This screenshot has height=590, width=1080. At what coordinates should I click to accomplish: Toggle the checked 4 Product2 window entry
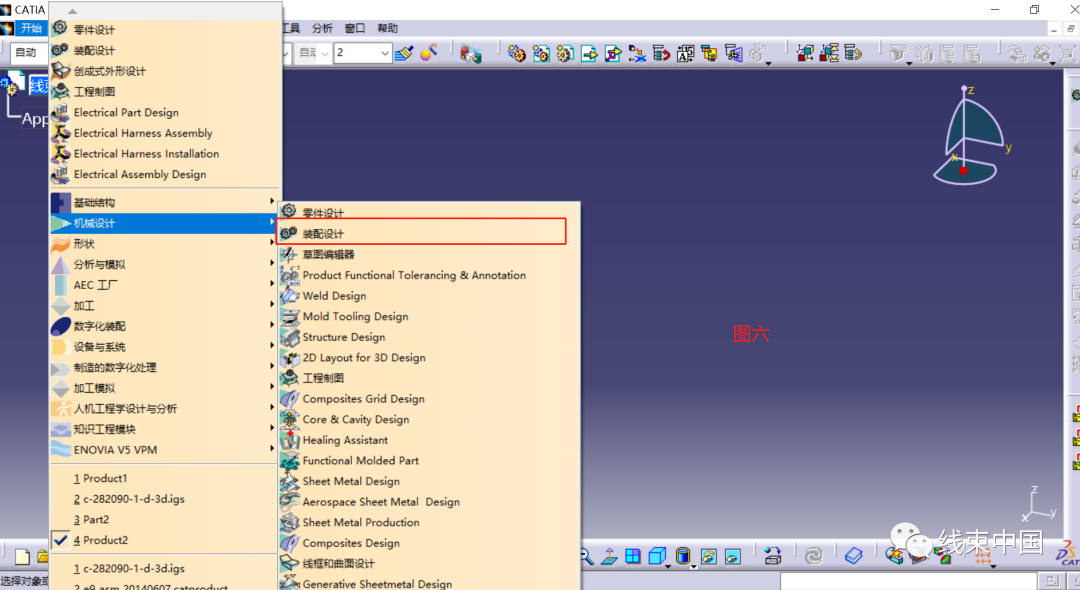click(x=165, y=540)
